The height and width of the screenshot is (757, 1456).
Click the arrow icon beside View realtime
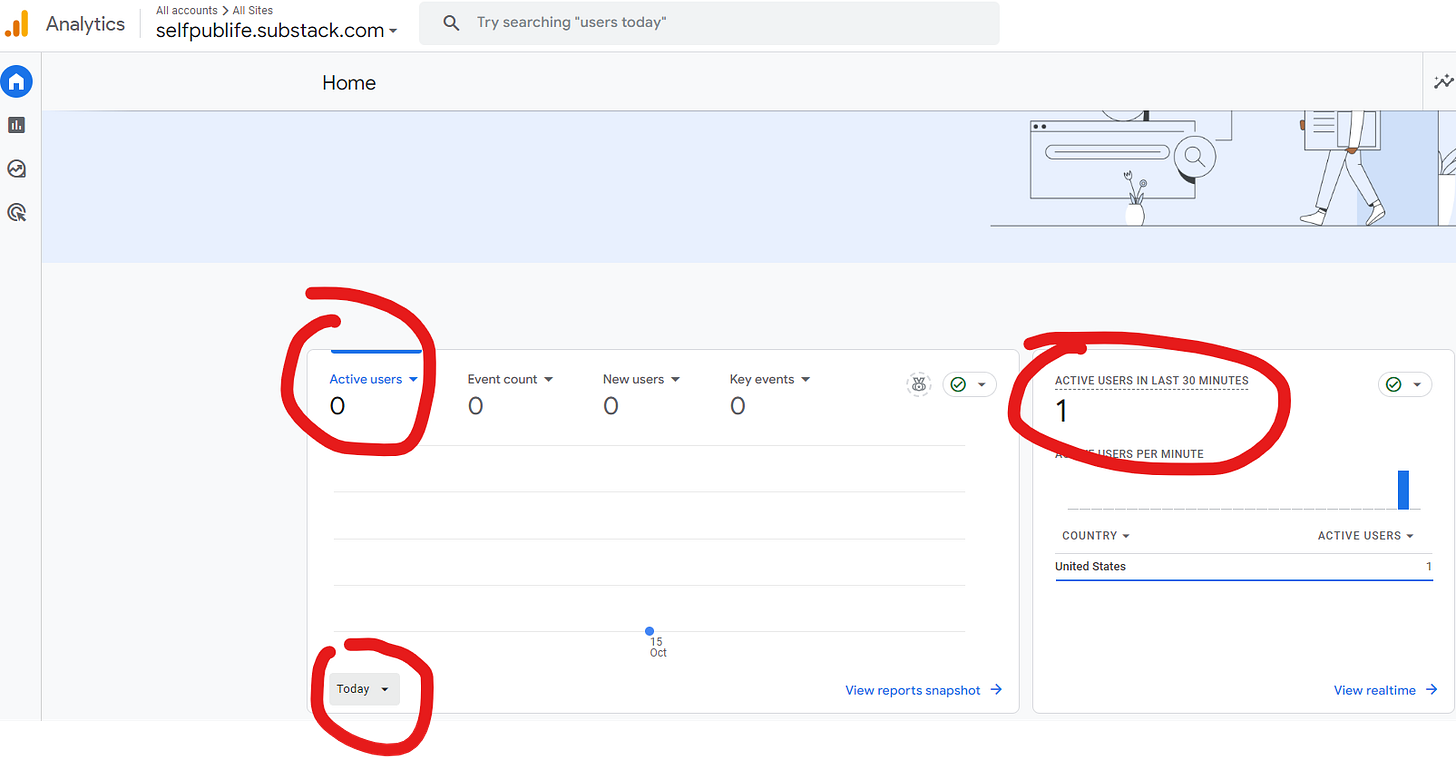pyautogui.click(x=1432, y=690)
